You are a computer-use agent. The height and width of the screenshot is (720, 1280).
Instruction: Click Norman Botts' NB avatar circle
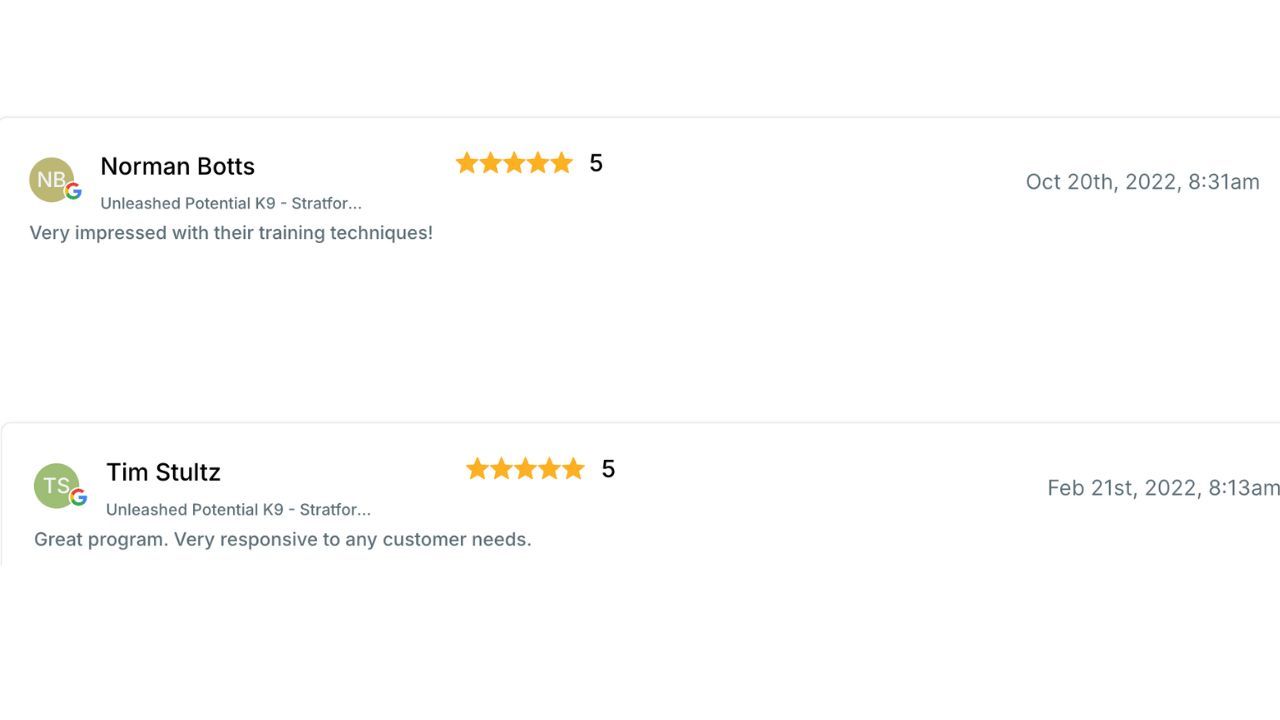click(50, 179)
